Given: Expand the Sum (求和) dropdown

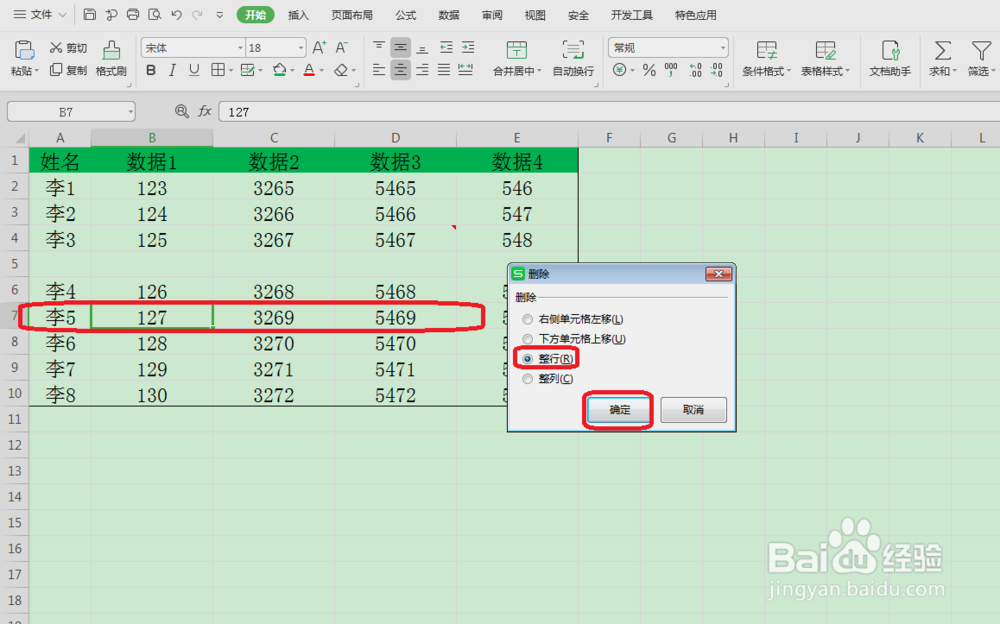Looking at the screenshot, I should [954, 71].
